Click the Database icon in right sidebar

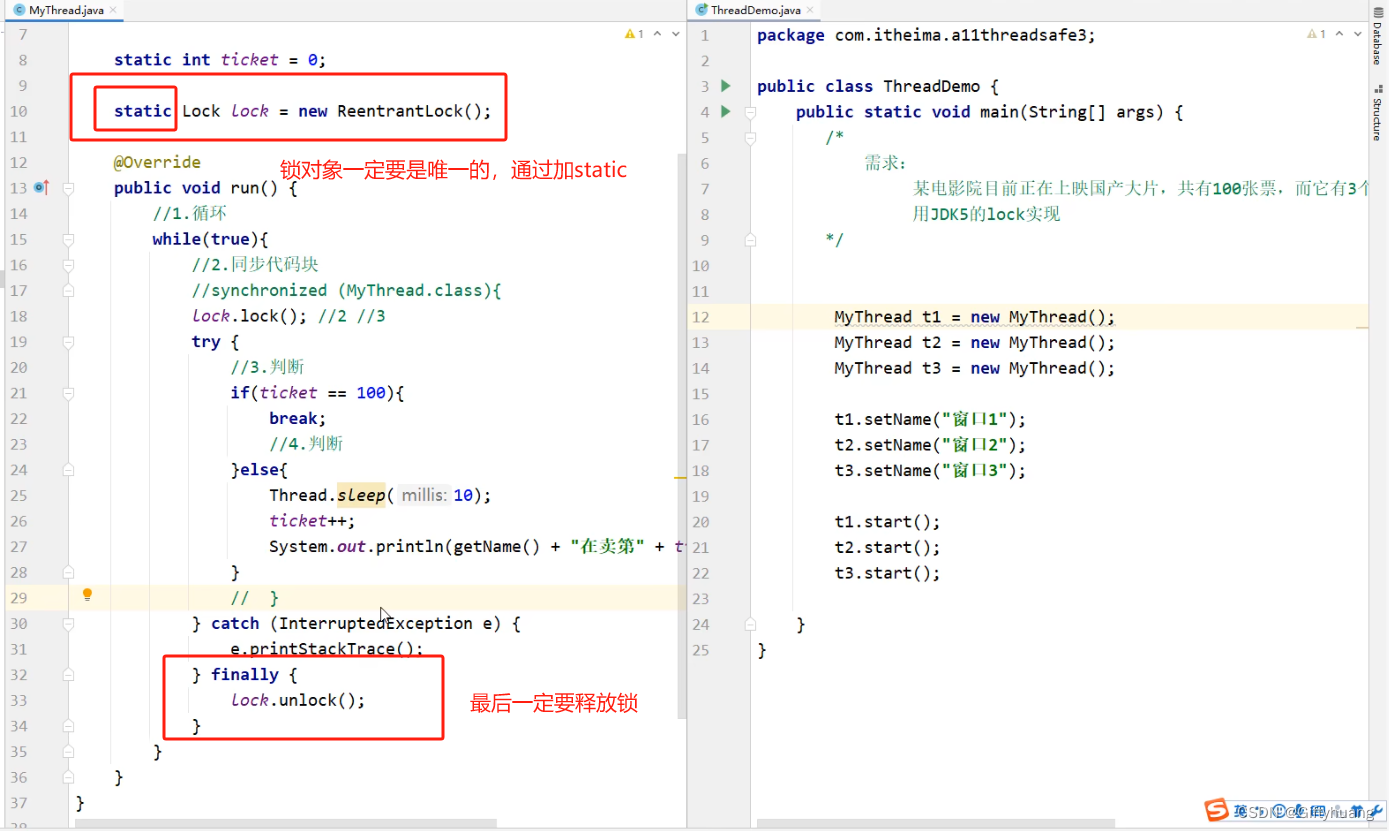click(x=1377, y=11)
